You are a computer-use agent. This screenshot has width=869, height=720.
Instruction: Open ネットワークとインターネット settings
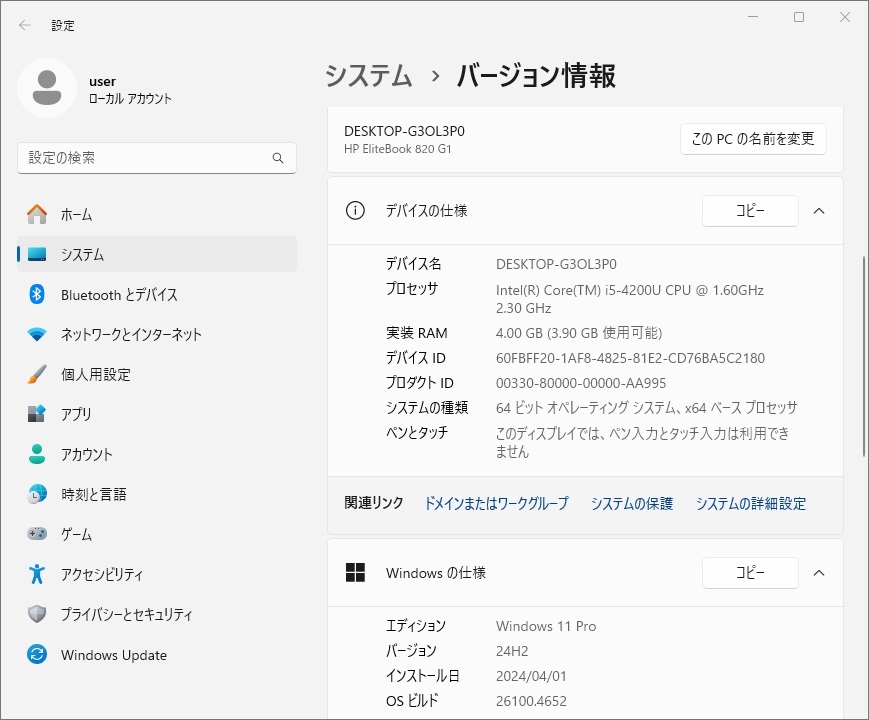click(x=157, y=334)
